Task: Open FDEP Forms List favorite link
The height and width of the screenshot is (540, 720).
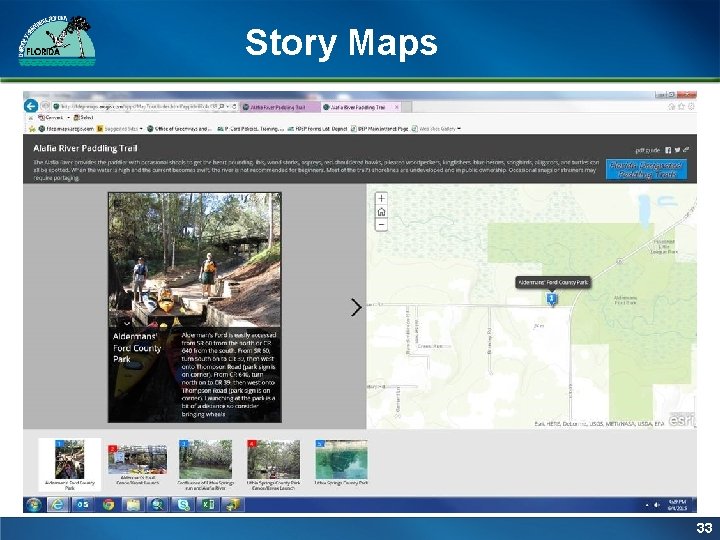Action: pos(318,129)
